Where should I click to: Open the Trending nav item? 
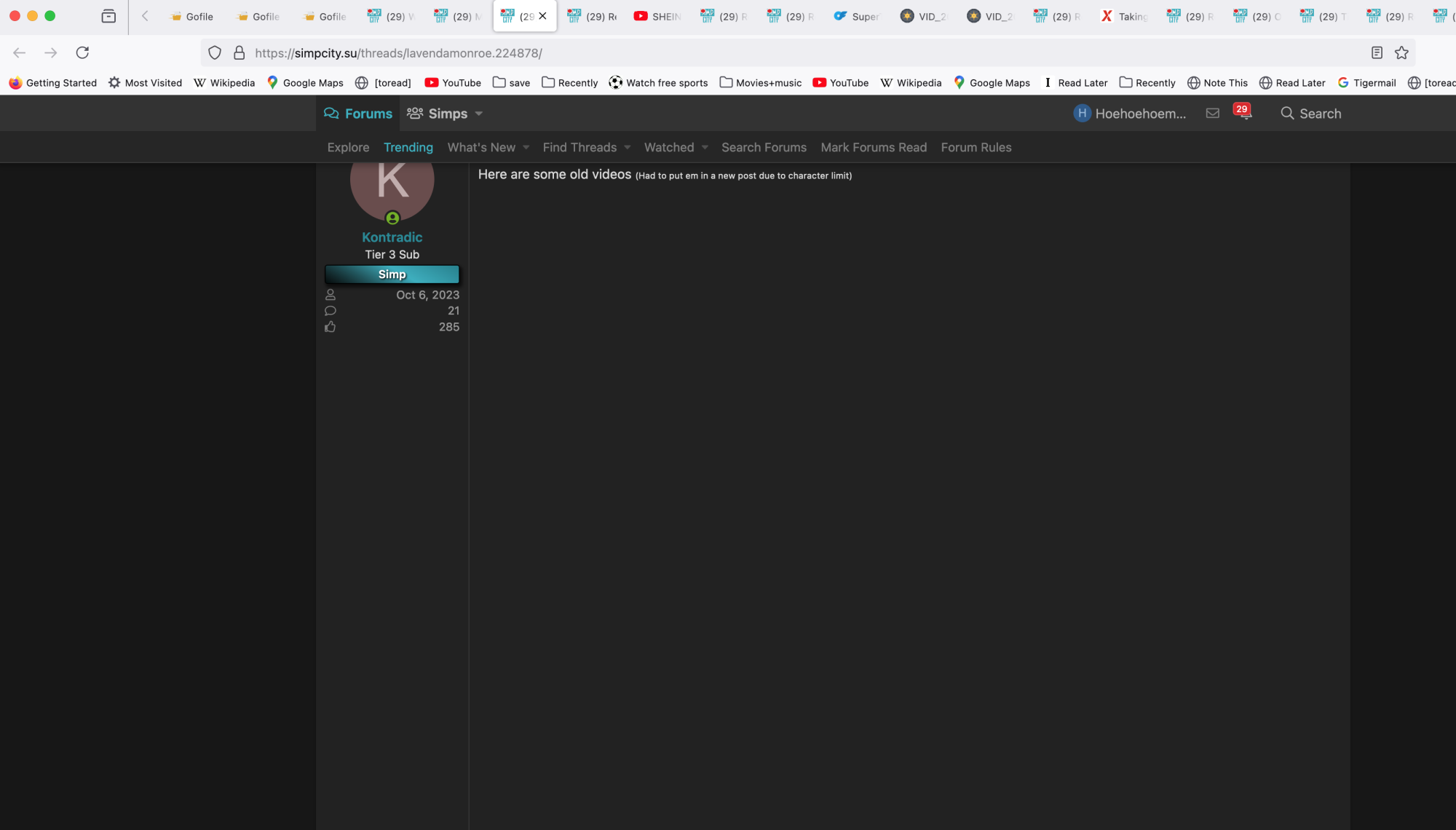point(408,148)
